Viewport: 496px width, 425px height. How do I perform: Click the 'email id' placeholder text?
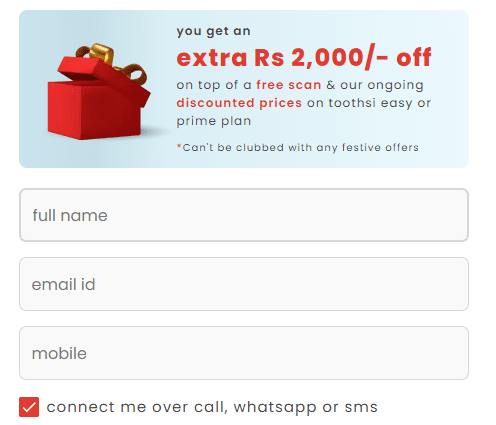63,284
